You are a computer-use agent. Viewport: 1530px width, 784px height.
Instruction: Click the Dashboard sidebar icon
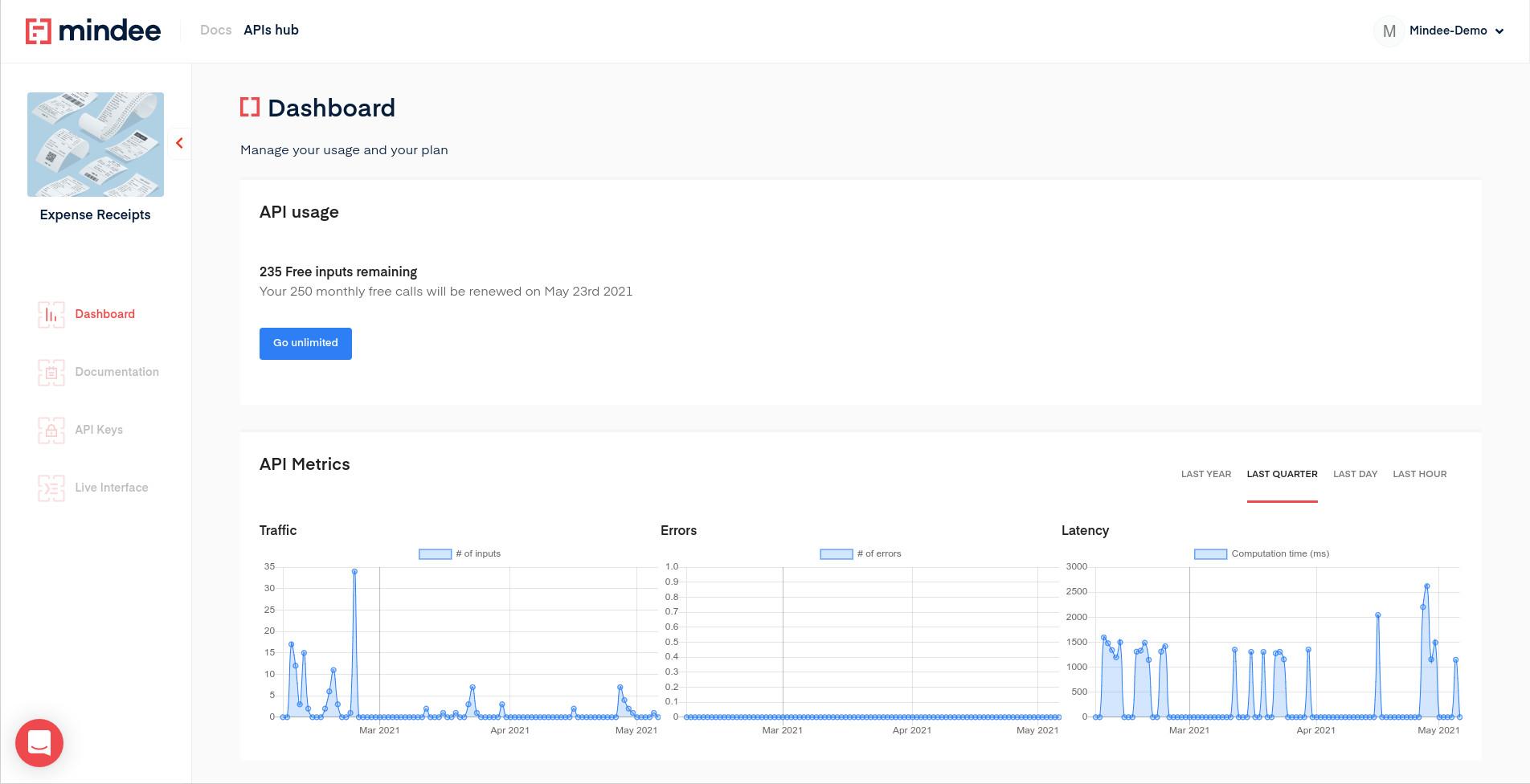click(51, 314)
